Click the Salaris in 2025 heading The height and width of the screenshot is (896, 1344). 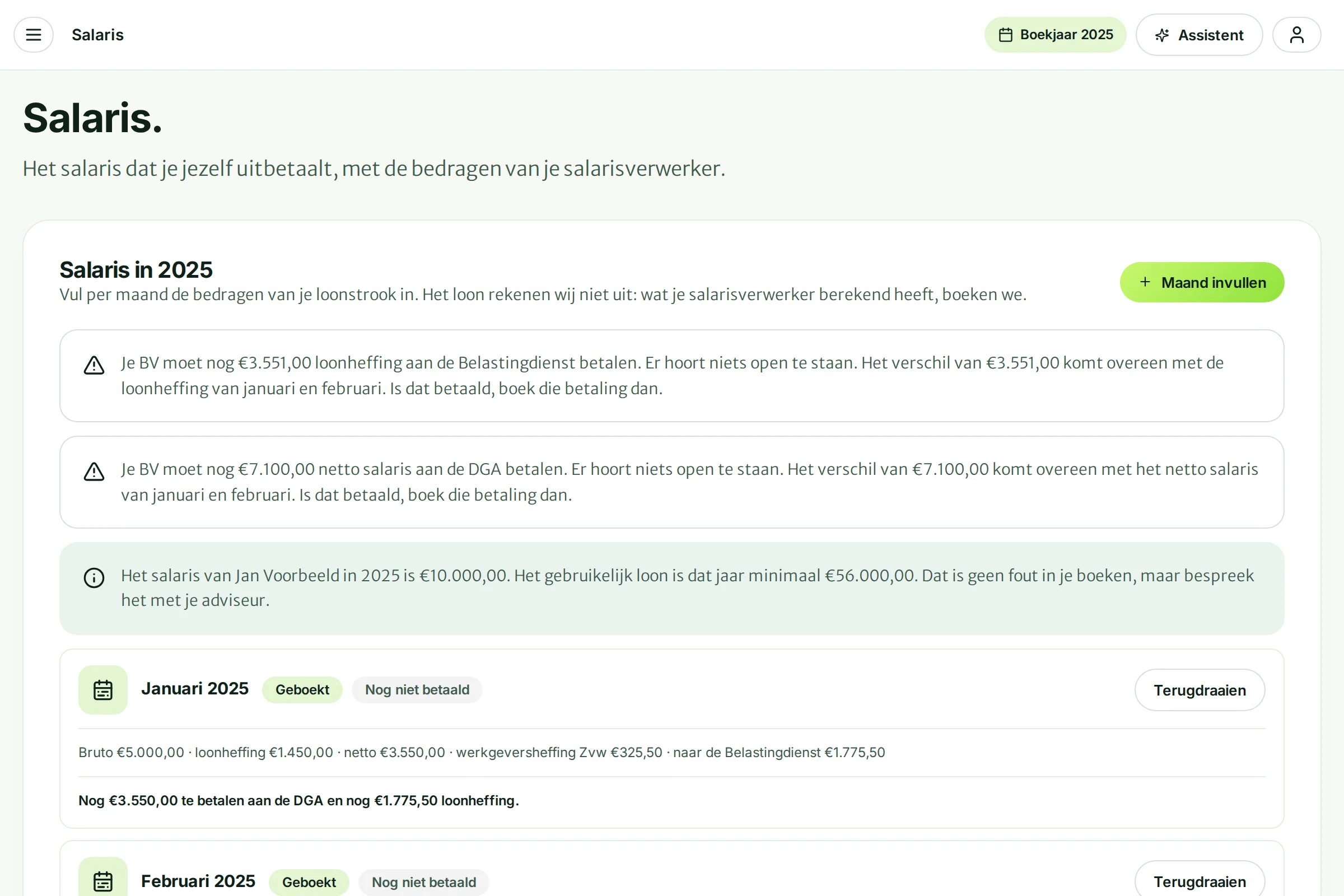(x=136, y=269)
